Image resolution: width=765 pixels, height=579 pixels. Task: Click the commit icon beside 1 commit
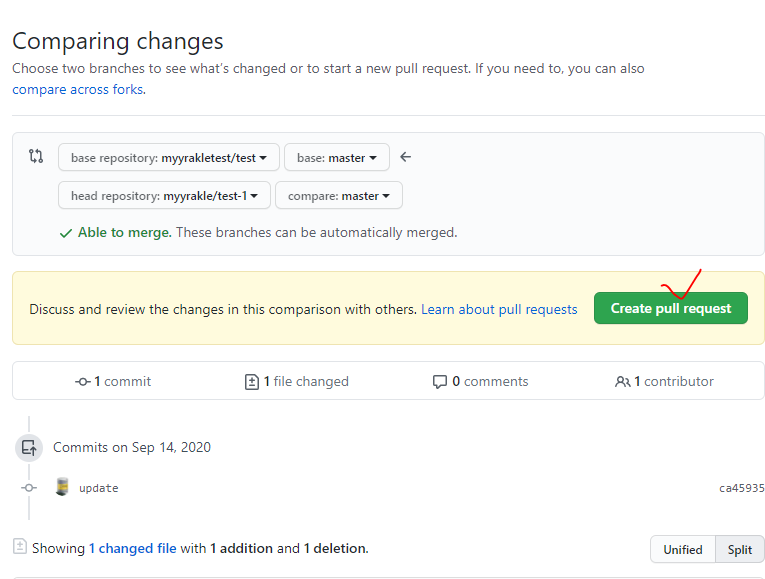pos(83,381)
